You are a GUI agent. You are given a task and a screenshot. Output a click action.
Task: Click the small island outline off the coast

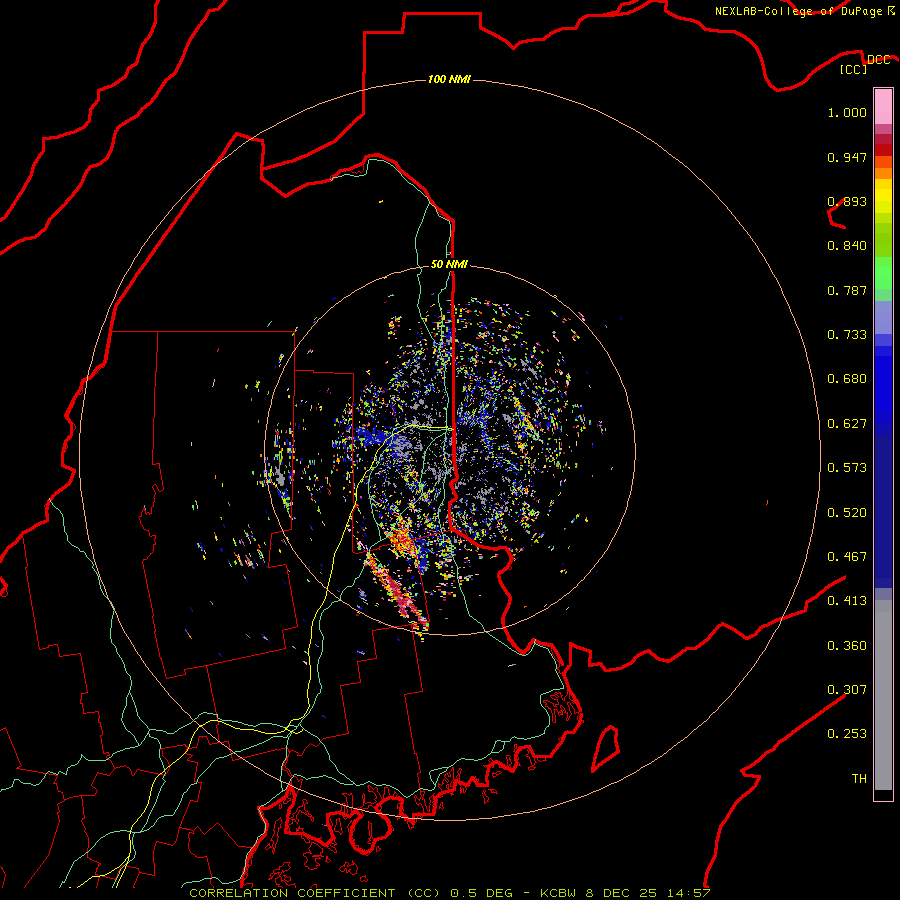pos(606,748)
